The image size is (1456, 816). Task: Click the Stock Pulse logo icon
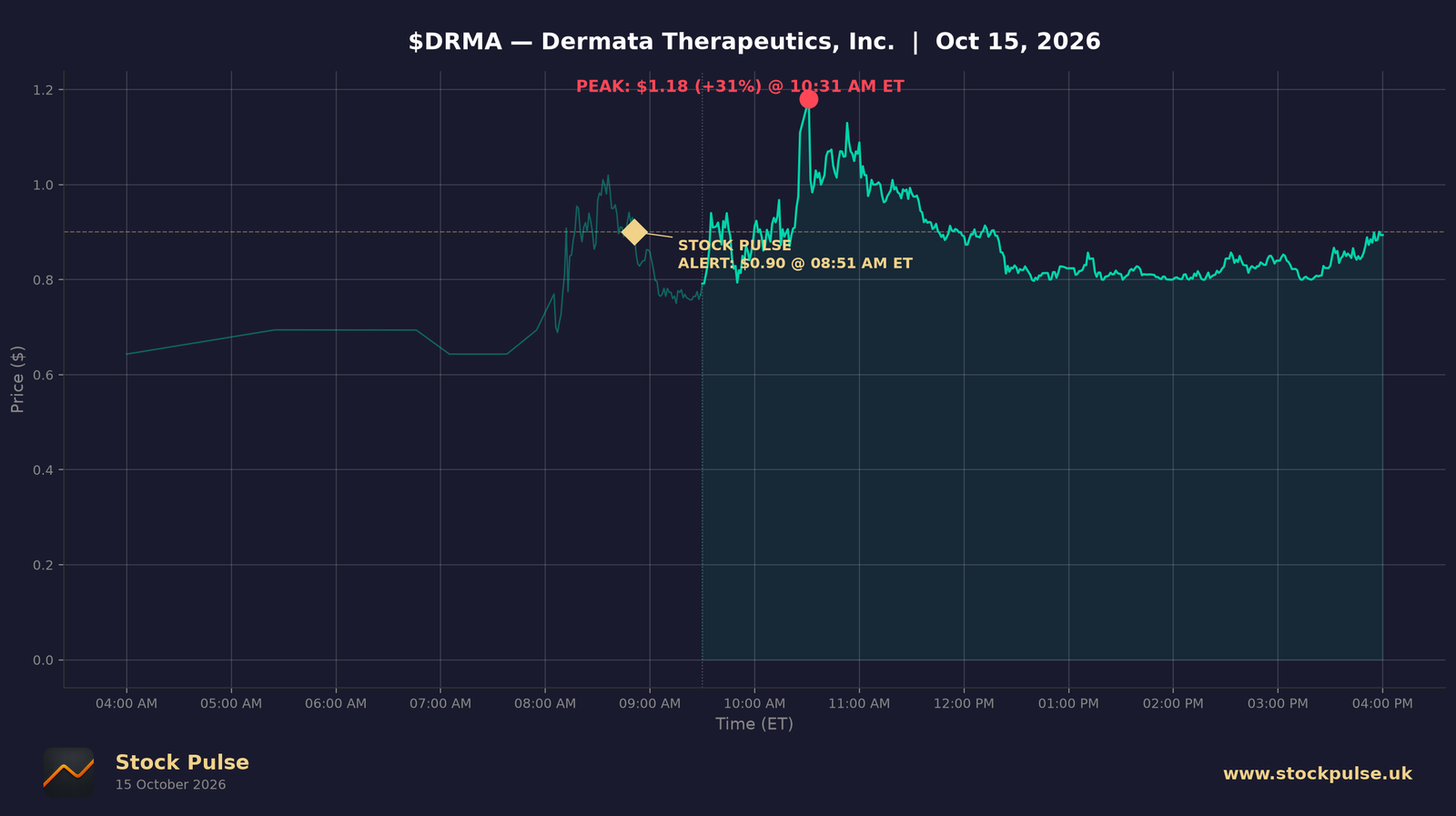pyautogui.click(x=68, y=773)
